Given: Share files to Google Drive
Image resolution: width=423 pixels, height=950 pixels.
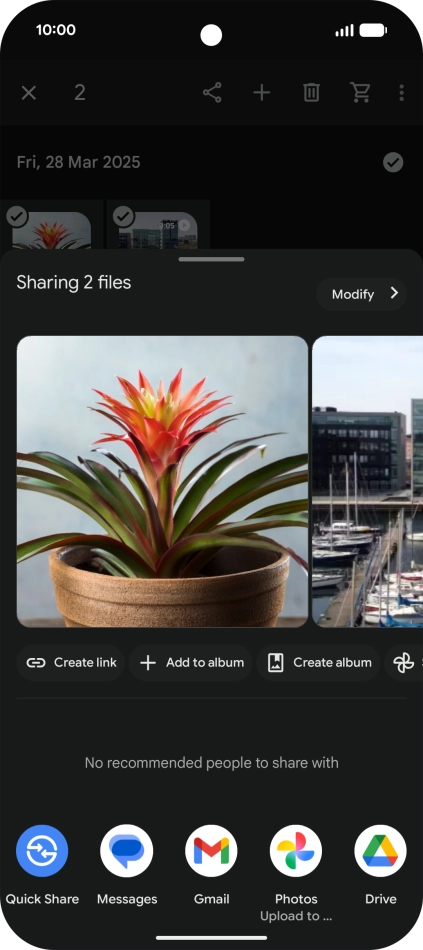Looking at the screenshot, I should pos(381,851).
